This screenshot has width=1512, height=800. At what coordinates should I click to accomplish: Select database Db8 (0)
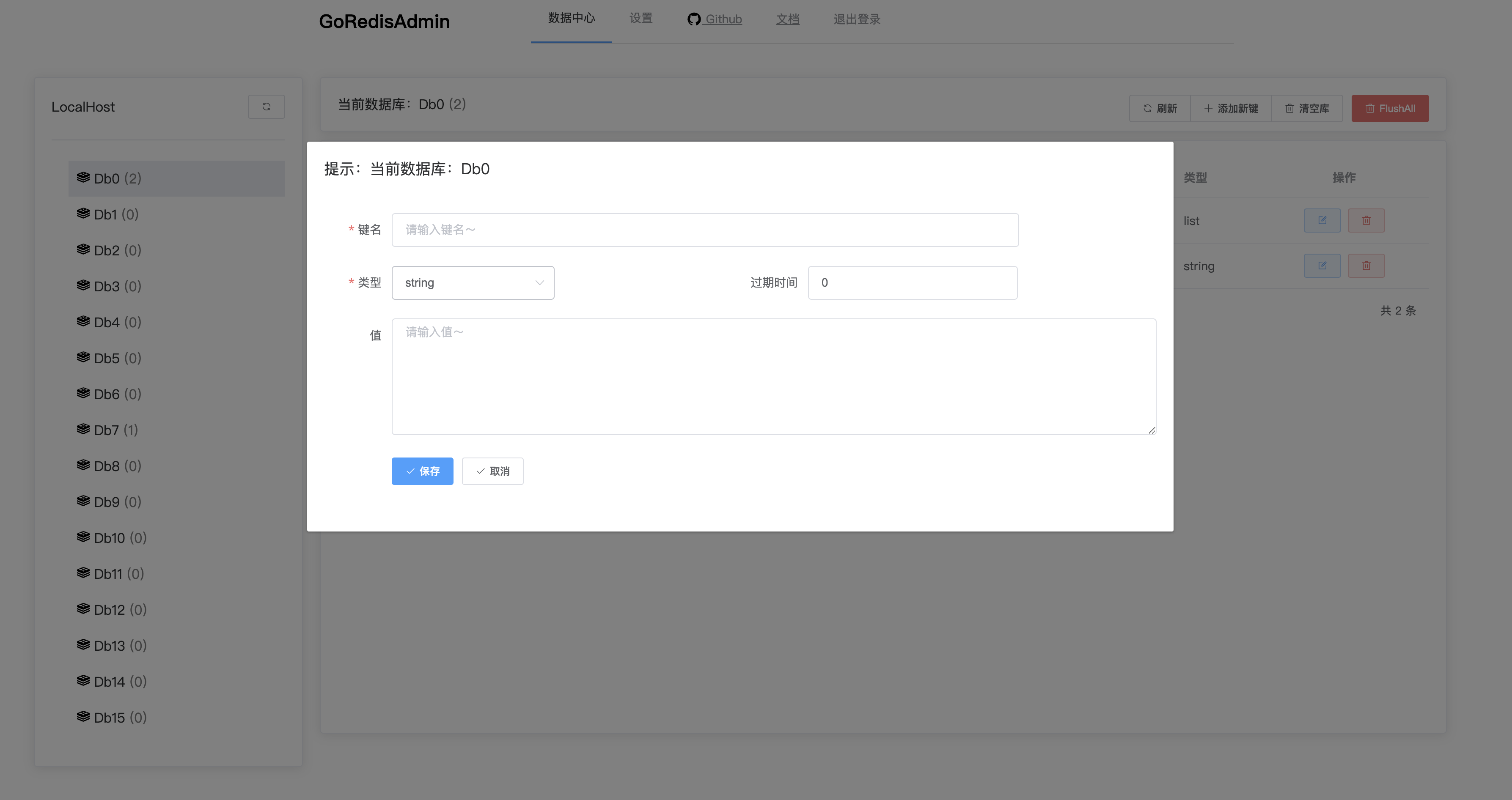point(177,466)
